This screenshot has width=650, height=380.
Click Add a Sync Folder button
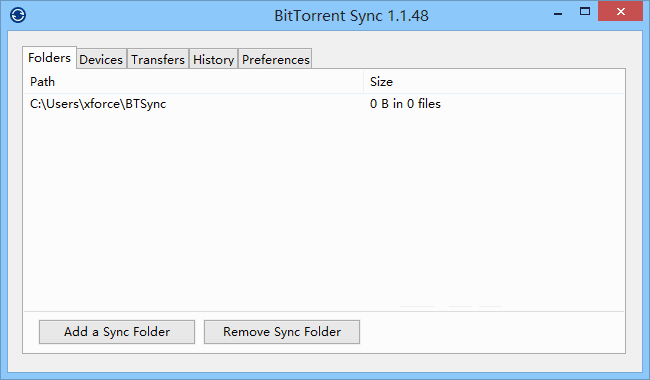pyautogui.click(x=117, y=332)
